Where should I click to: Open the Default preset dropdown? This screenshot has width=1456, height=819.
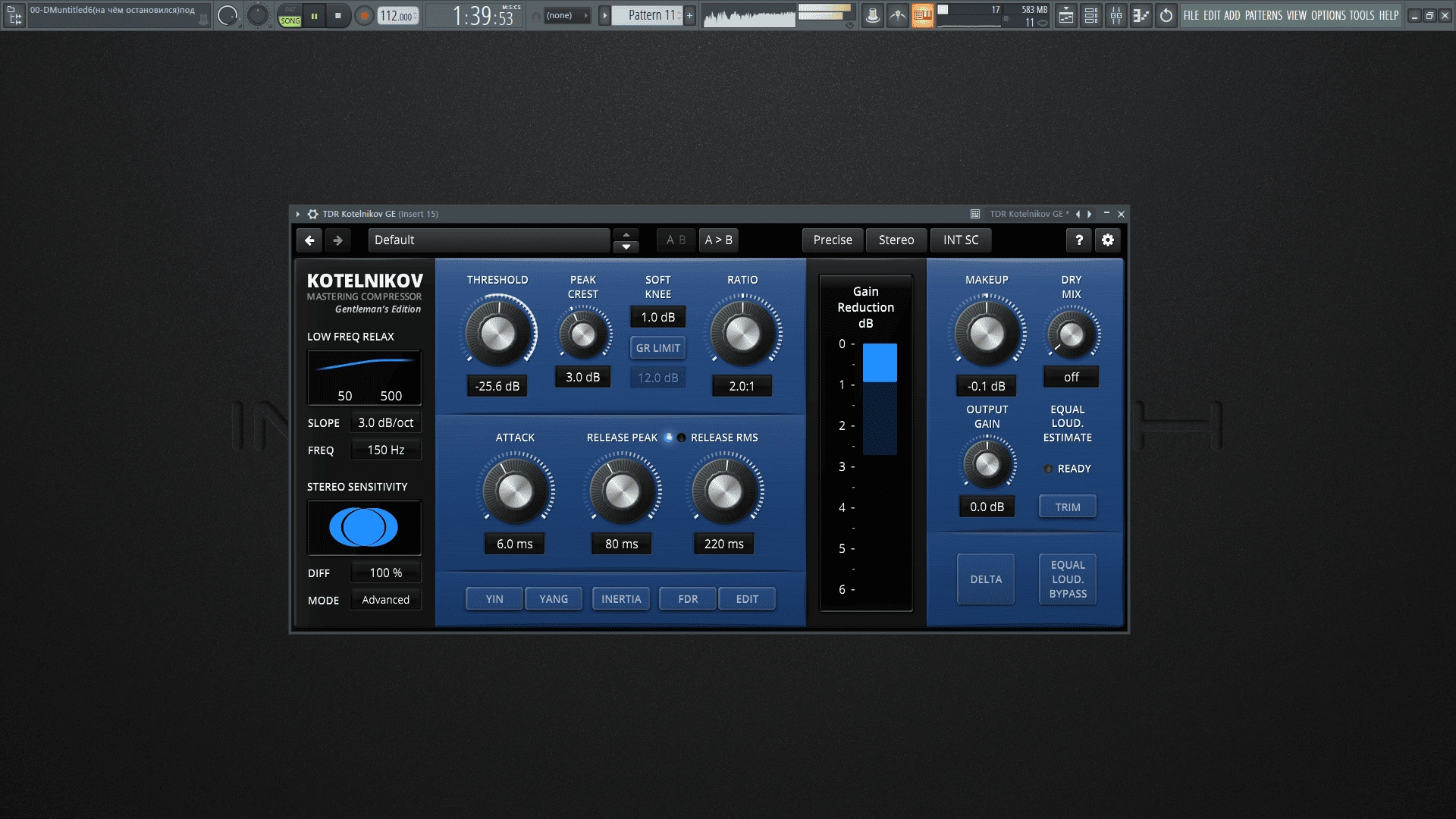[489, 240]
